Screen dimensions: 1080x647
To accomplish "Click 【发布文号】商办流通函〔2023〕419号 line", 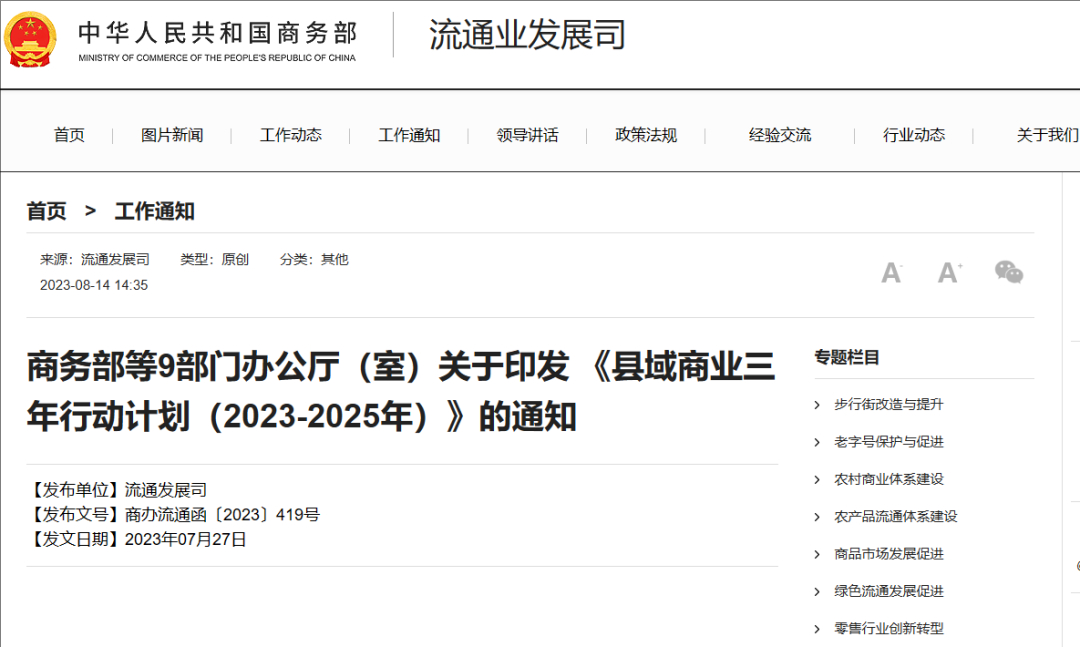I will click(174, 515).
